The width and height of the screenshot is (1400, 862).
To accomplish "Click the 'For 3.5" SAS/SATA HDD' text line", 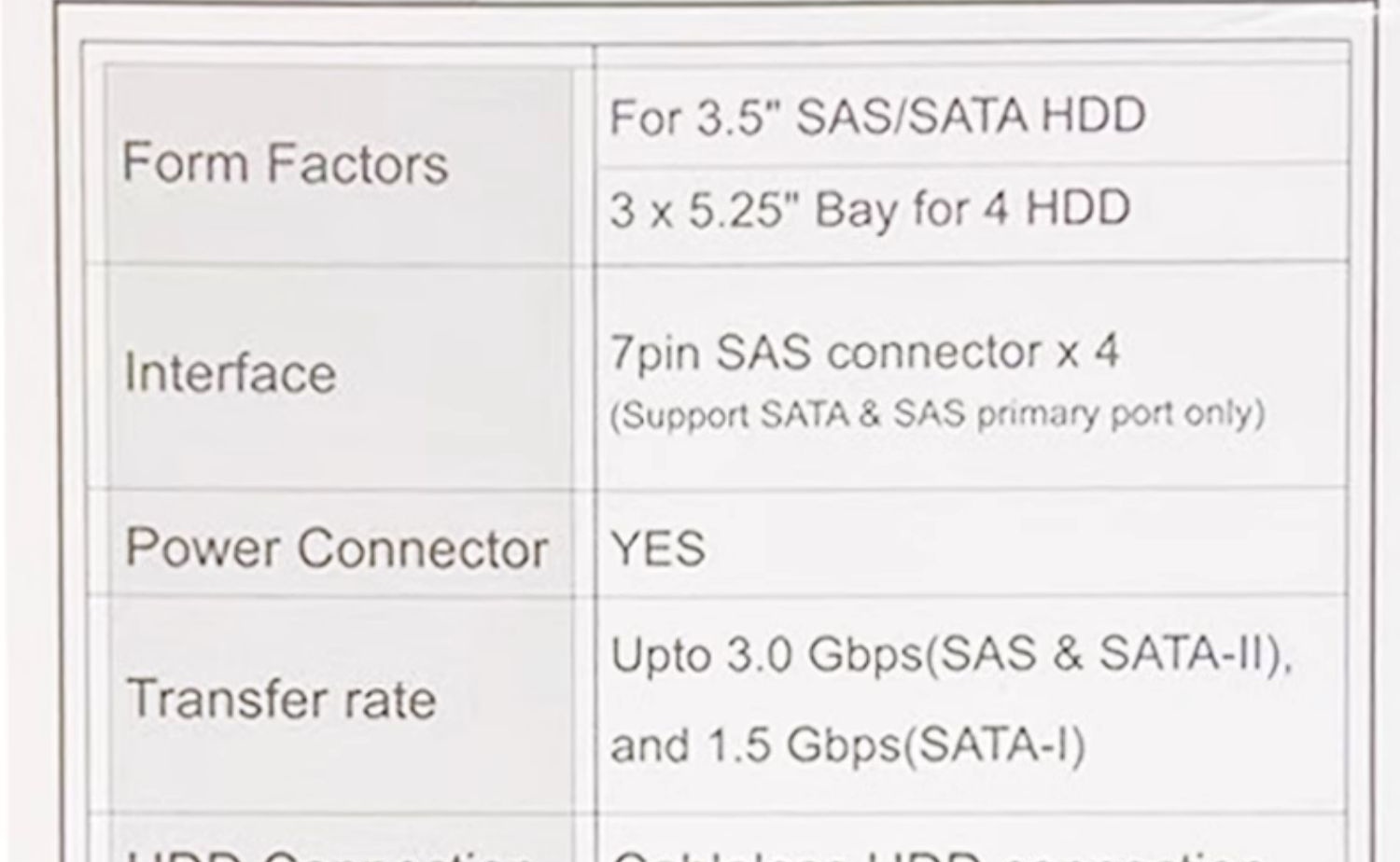I will point(877,117).
